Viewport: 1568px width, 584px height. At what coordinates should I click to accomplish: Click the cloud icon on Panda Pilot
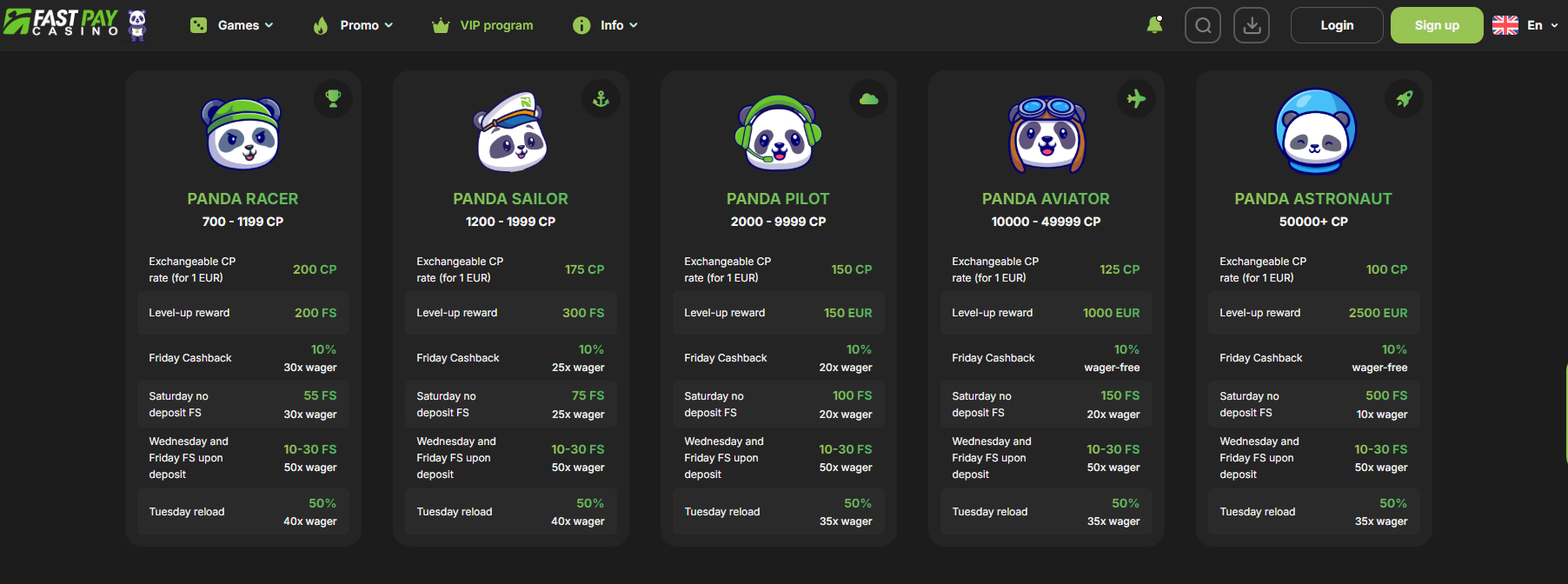click(868, 99)
